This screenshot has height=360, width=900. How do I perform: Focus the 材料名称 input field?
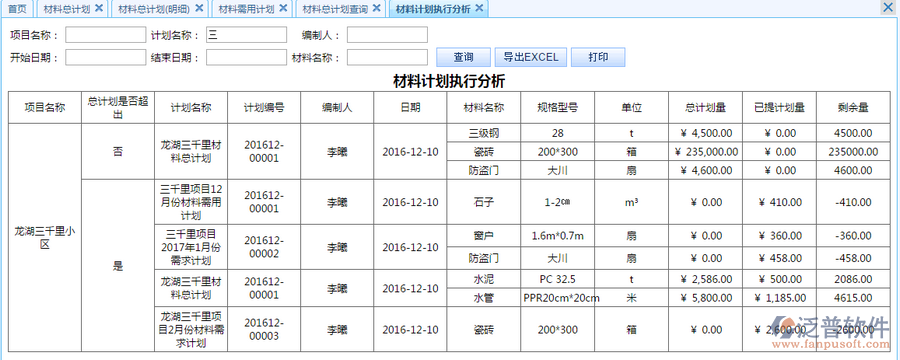[x=387, y=57]
